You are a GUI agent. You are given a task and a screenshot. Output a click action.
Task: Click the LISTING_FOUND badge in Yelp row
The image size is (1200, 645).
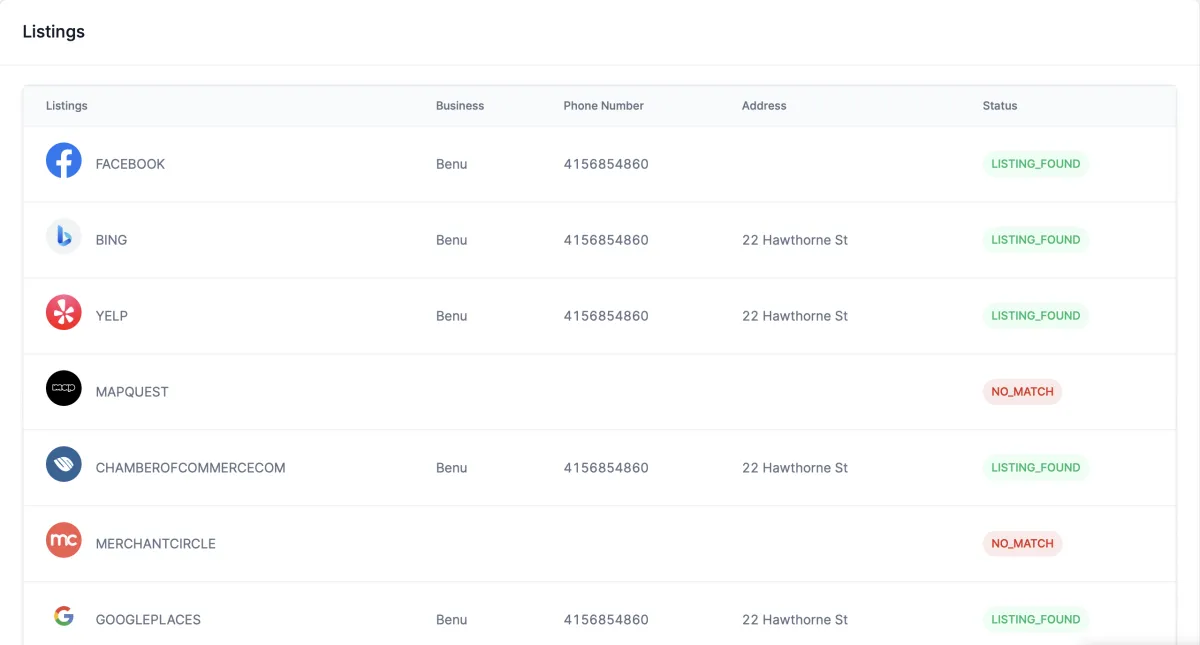[1035, 316]
